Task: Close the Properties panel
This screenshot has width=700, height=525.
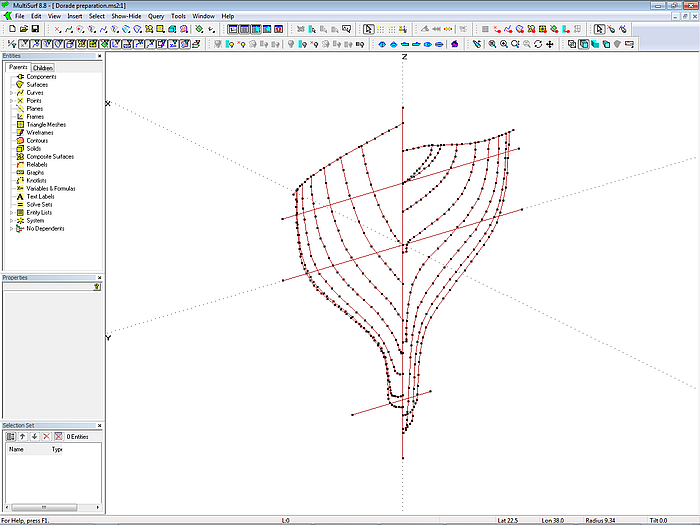Action: tap(99, 277)
